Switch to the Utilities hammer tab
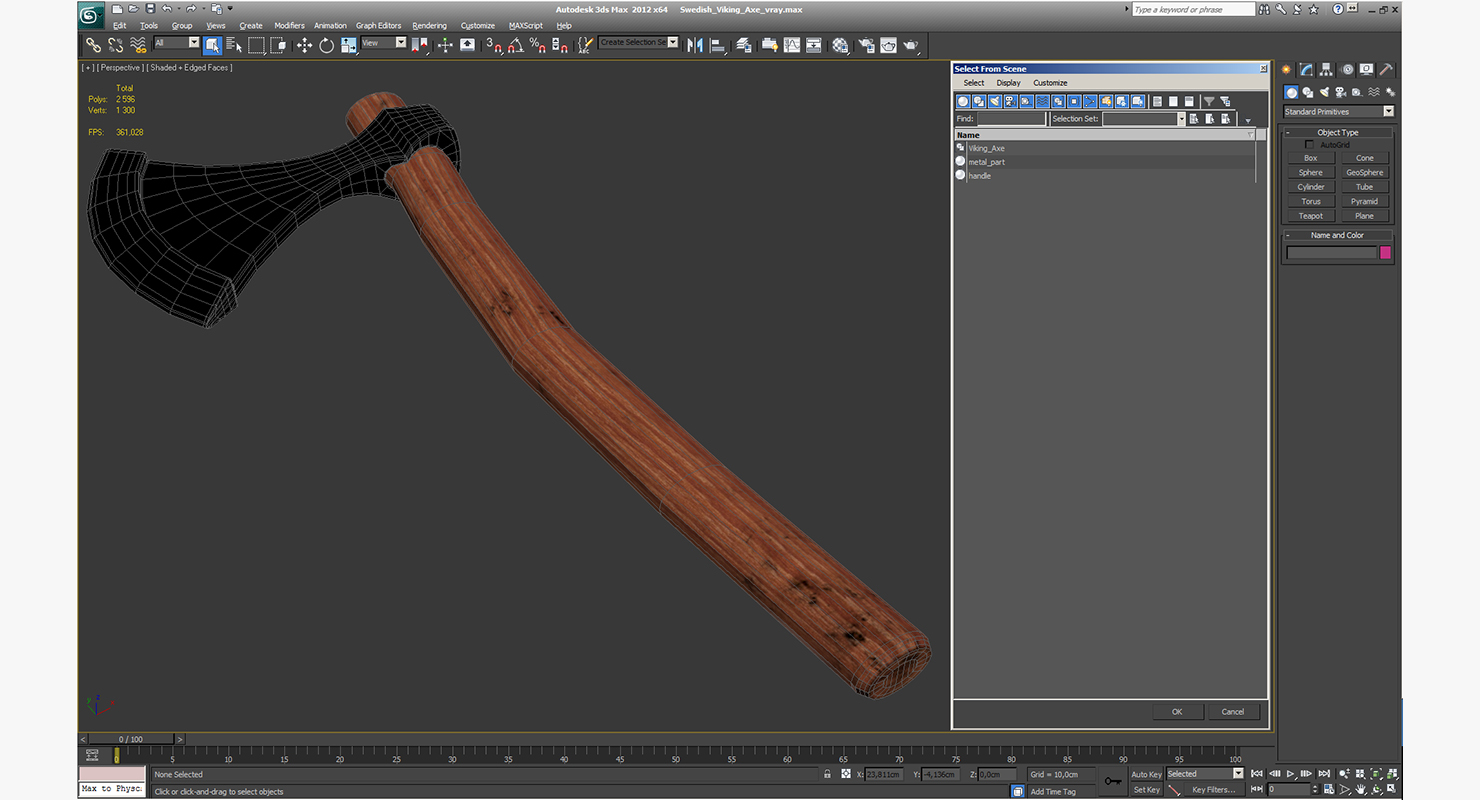The width and height of the screenshot is (1480, 800). tap(1386, 69)
